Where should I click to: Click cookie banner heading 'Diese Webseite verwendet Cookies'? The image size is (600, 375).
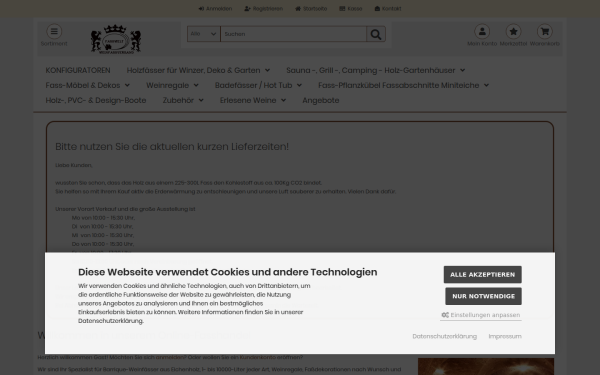pyautogui.click(x=228, y=272)
